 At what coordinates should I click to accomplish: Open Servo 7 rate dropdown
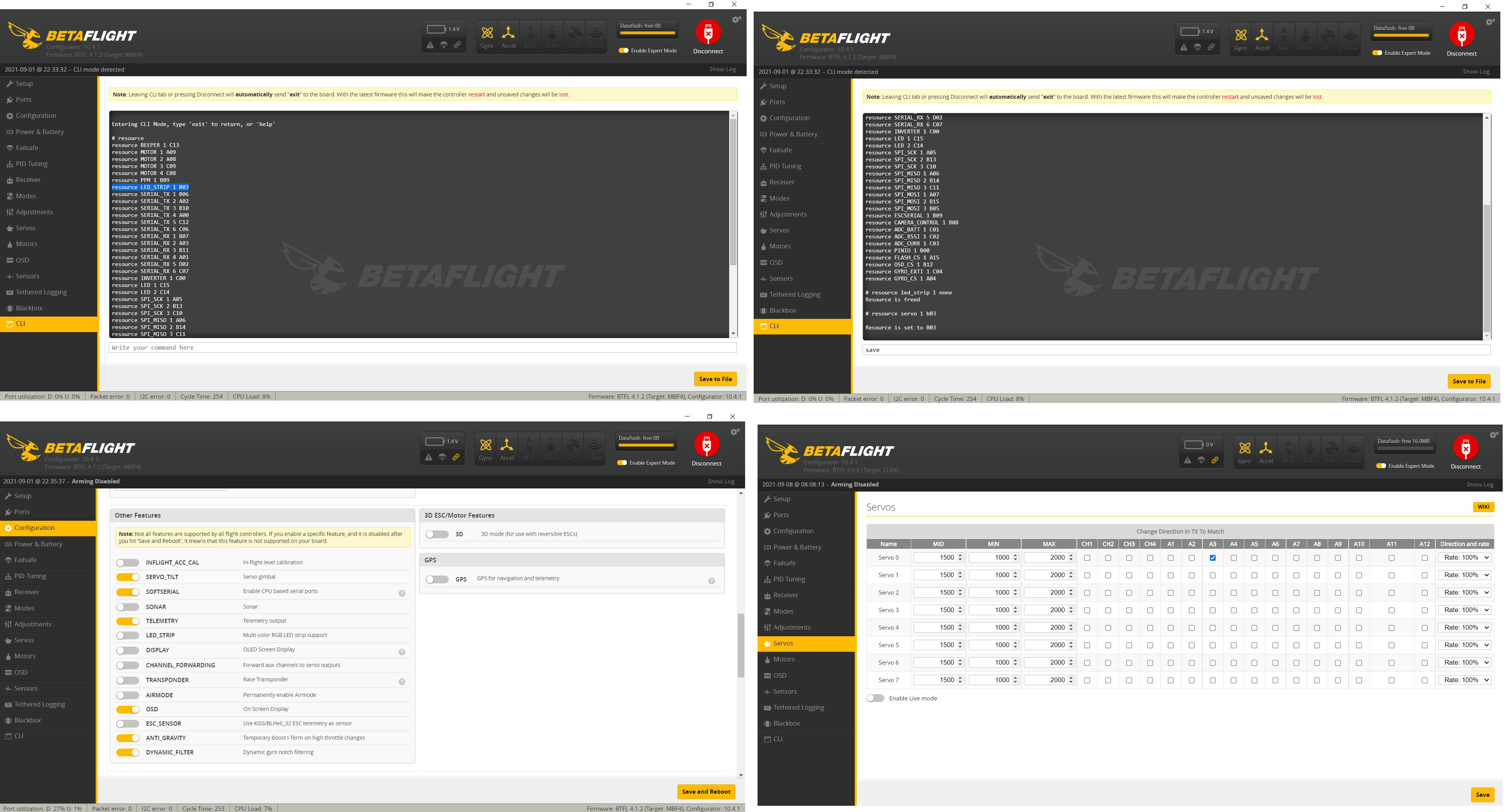point(1465,680)
